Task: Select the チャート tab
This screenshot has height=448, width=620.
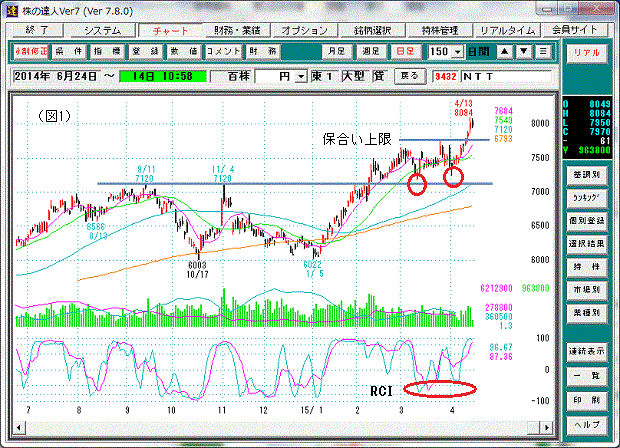Action: 171,31
